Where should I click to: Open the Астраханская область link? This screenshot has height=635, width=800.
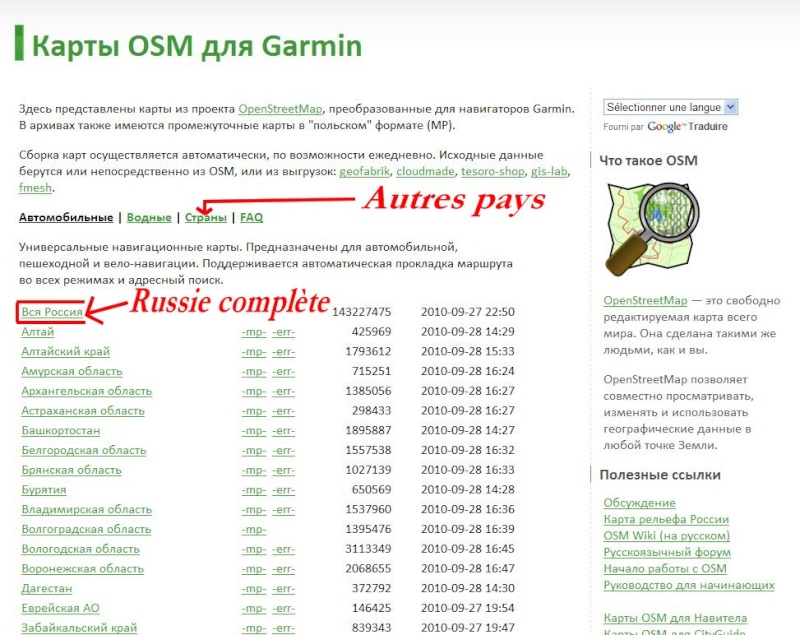click(x=83, y=411)
